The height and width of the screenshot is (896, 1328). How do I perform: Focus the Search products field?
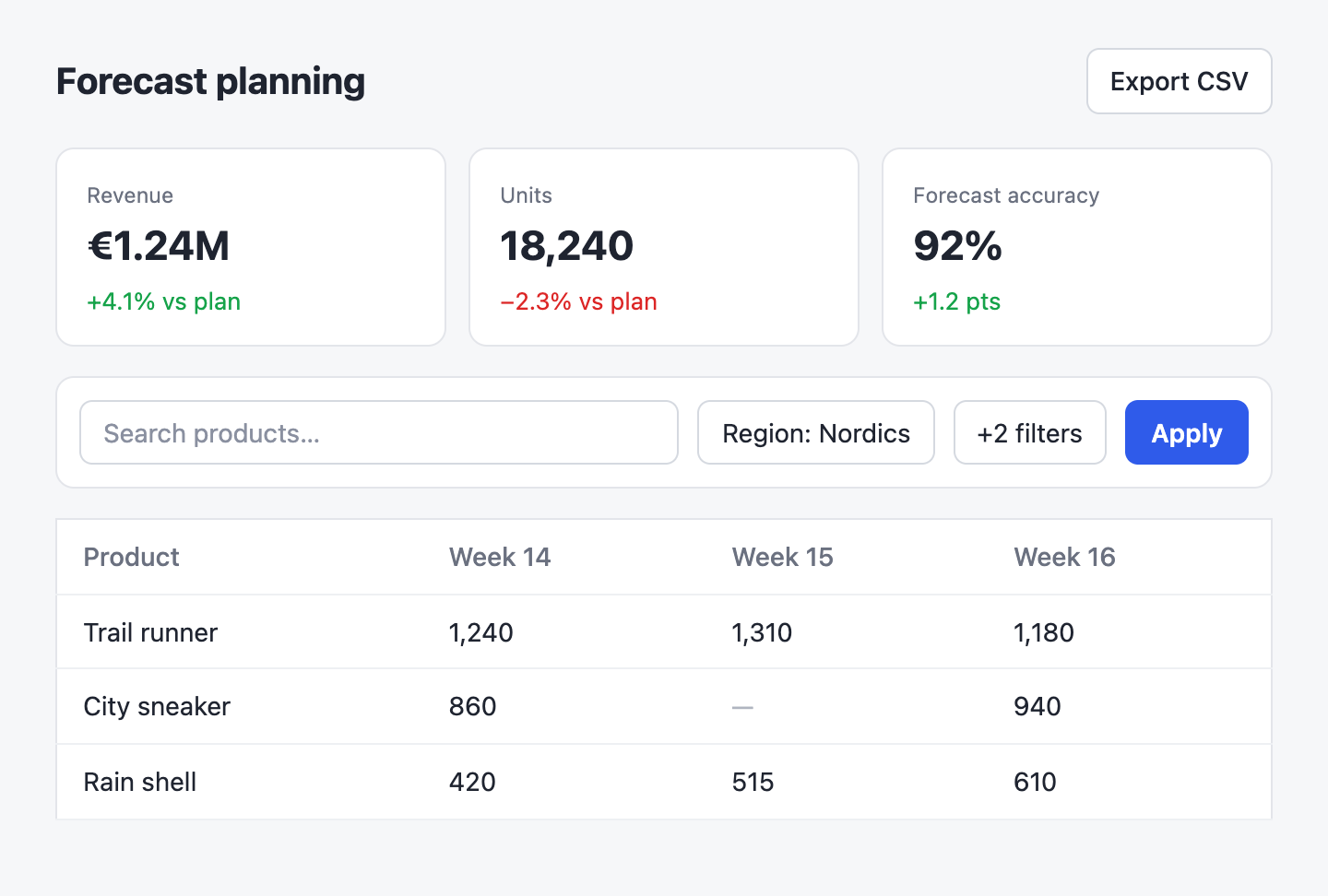click(379, 432)
